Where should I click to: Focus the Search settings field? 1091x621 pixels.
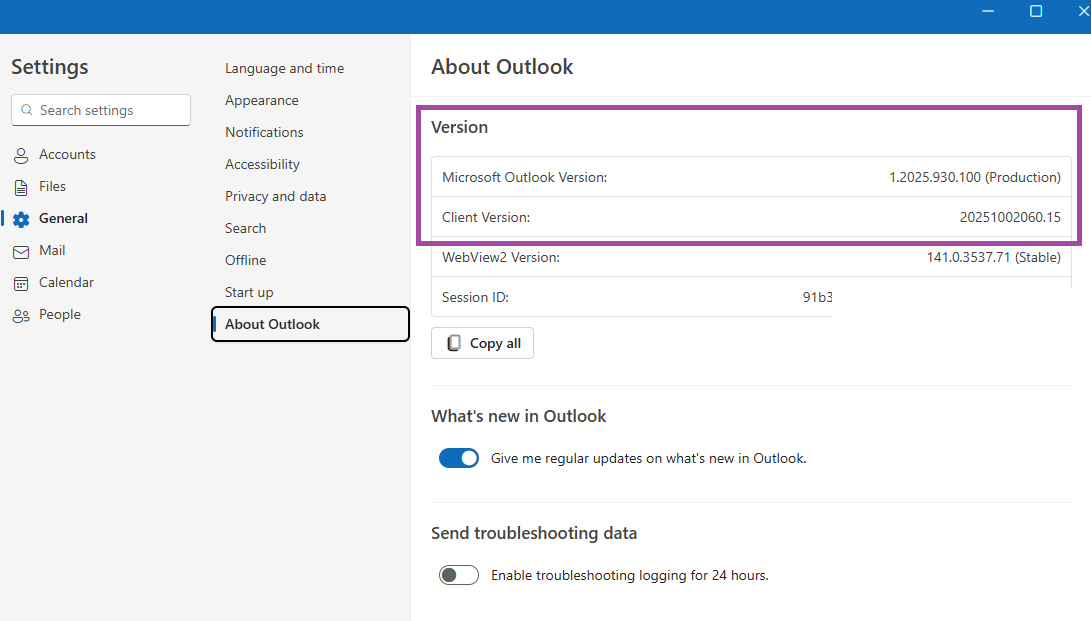[101, 110]
